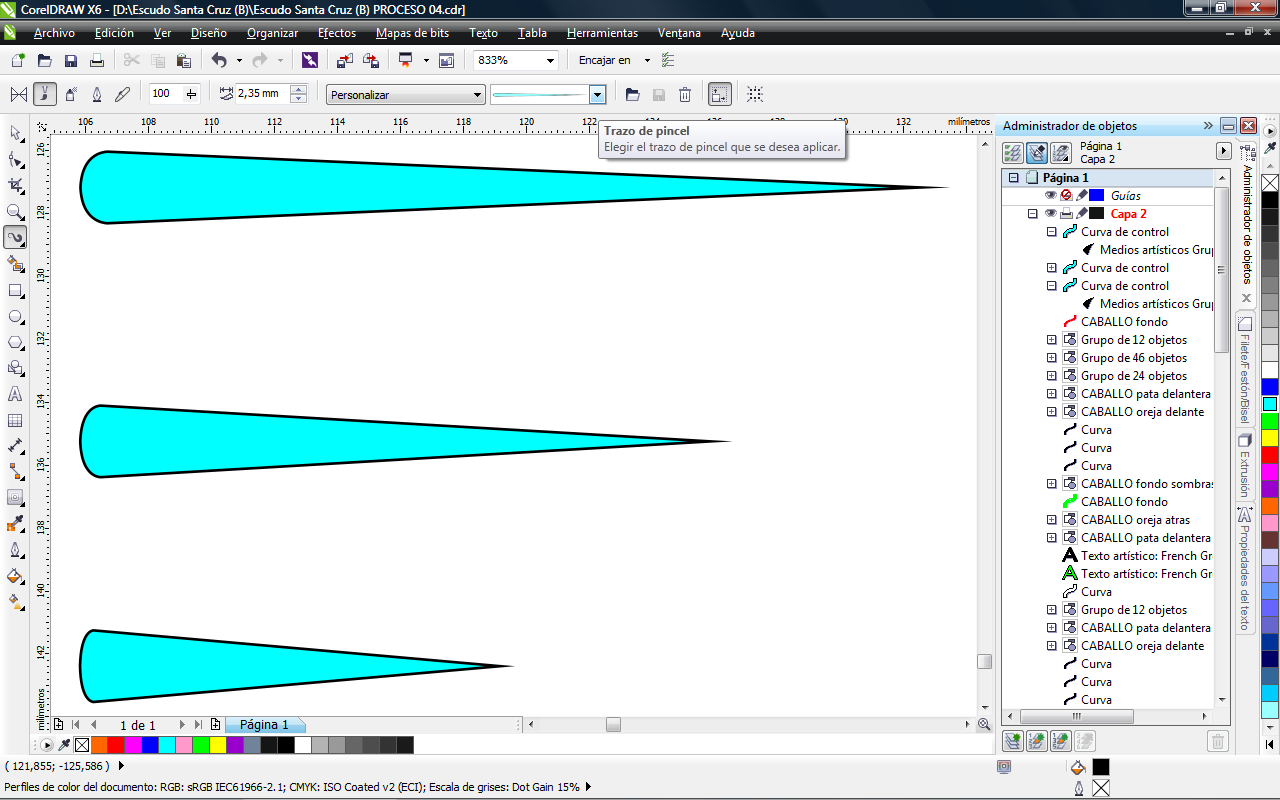Image resolution: width=1280 pixels, height=800 pixels.
Task: Select Grupo de 46 objetos row
Action: click(x=1134, y=358)
